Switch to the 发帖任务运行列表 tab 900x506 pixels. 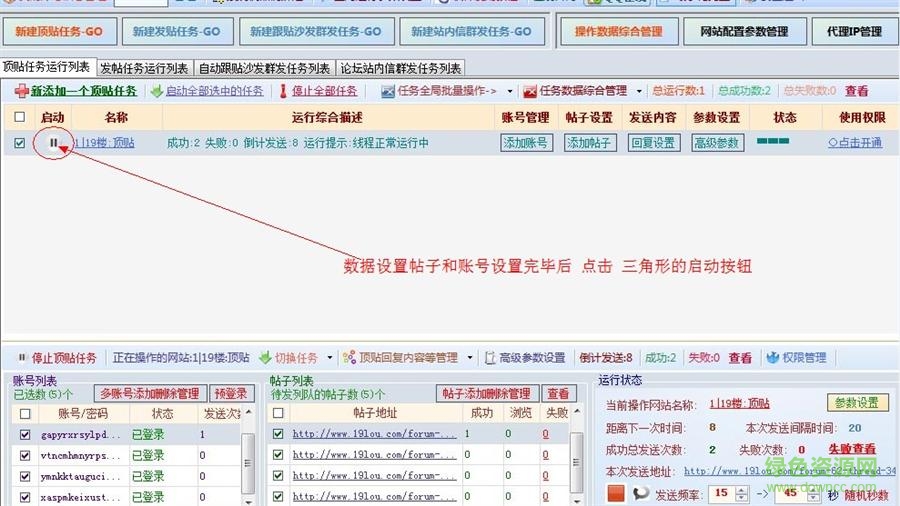click(144, 69)
